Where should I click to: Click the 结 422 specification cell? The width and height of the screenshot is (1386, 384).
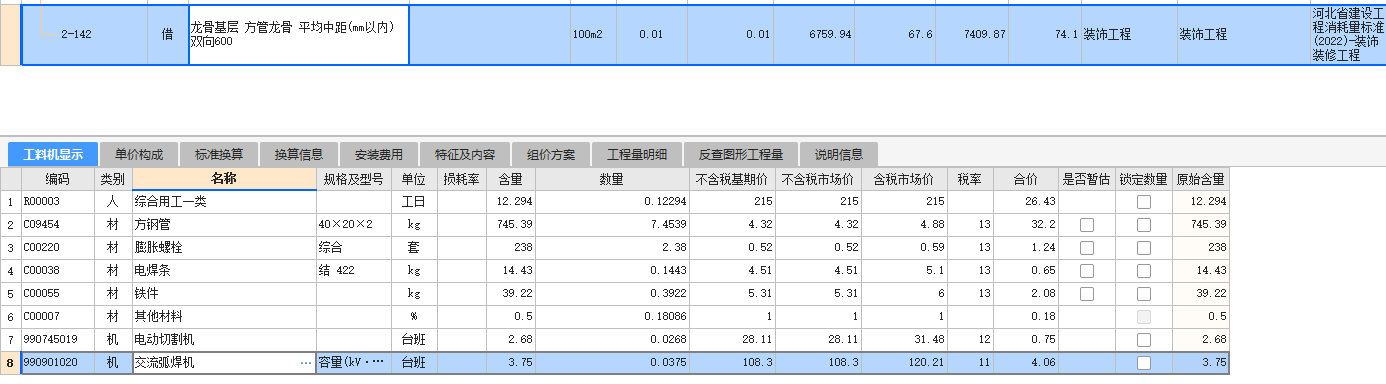point(353,270)
